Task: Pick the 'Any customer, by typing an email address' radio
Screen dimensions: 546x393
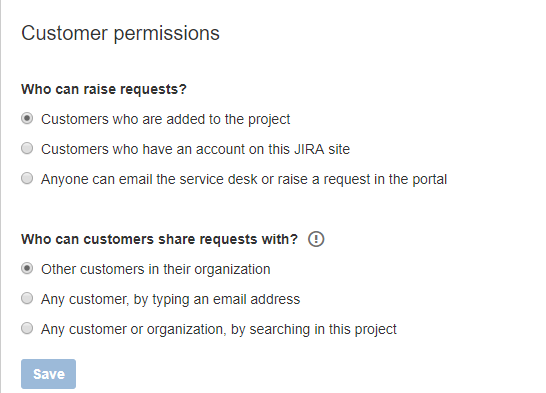Action: pyautogui.click(x=27, y=298)
